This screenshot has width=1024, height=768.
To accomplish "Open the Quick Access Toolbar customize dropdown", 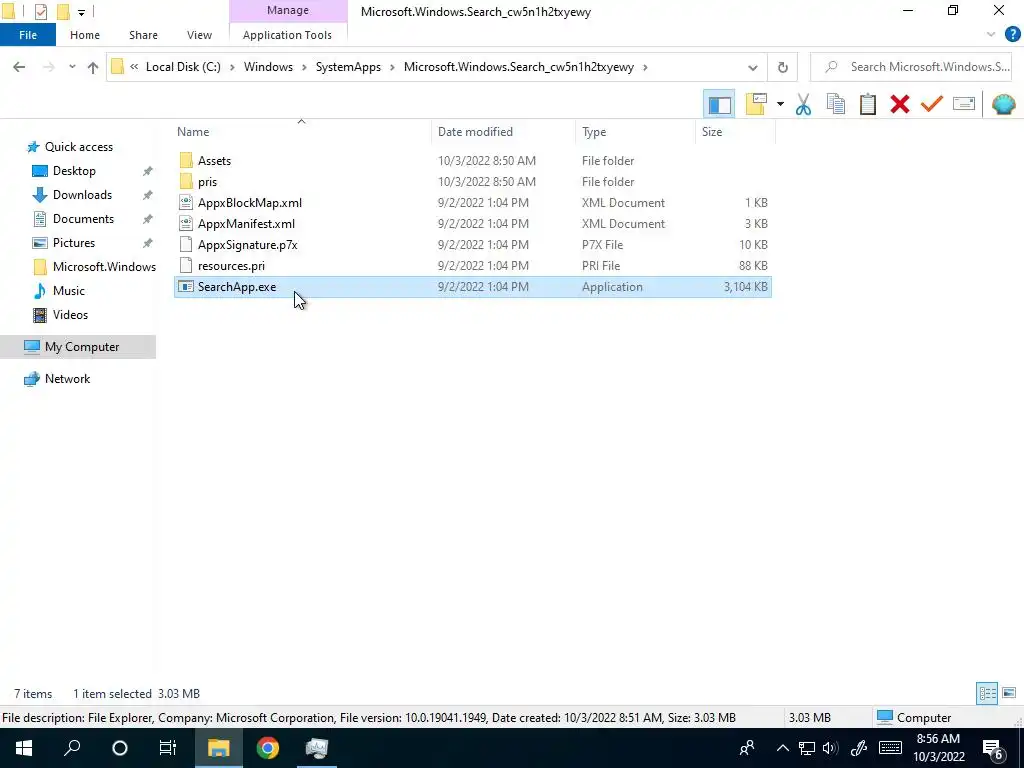I will point(81,12).
